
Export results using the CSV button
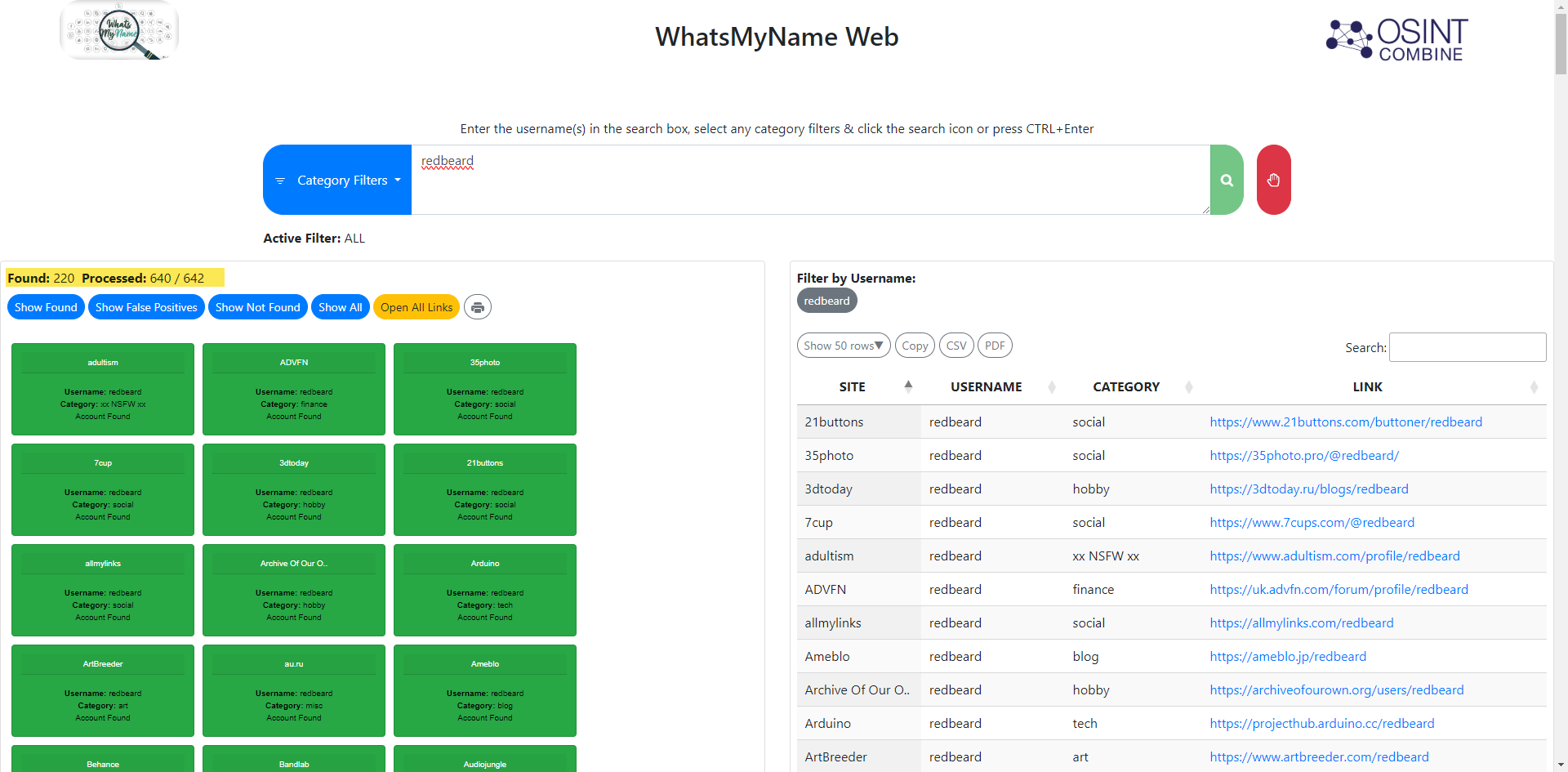tap(955, 345)
